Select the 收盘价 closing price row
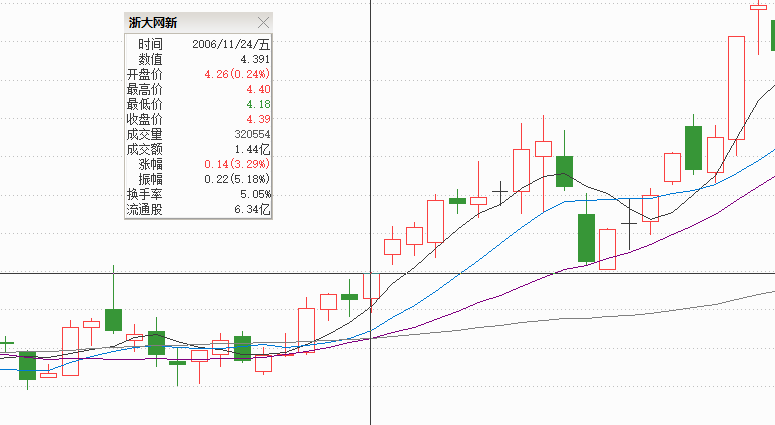775x425 pixels. tap(198, 119)
